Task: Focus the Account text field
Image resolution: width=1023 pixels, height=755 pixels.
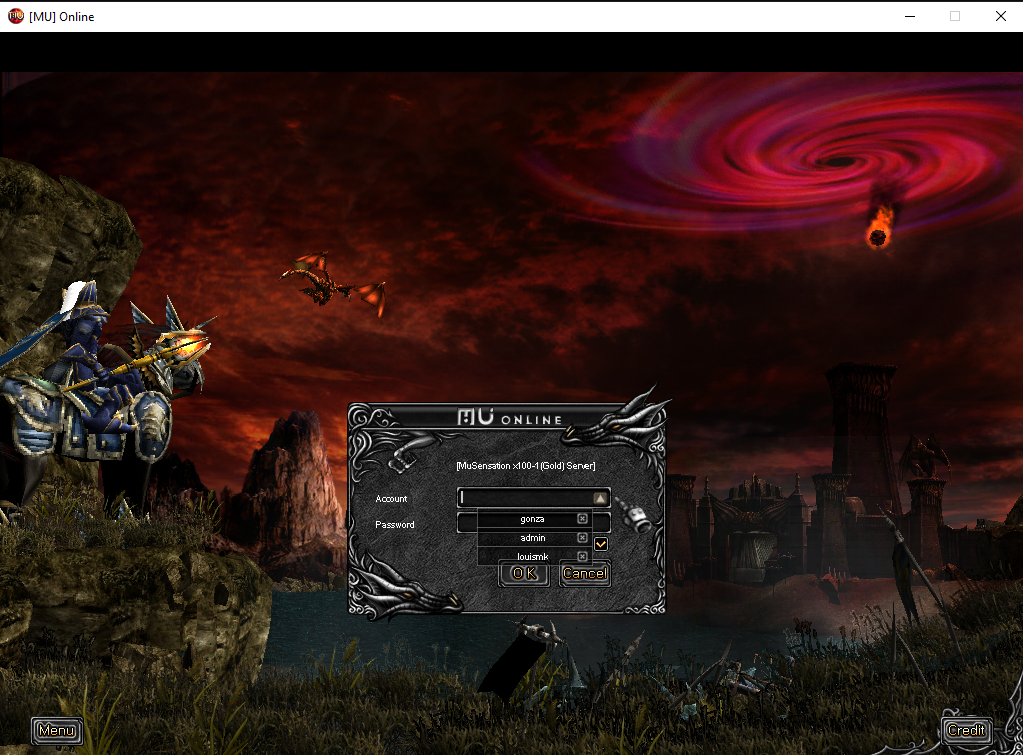Action: click(524, 498)
